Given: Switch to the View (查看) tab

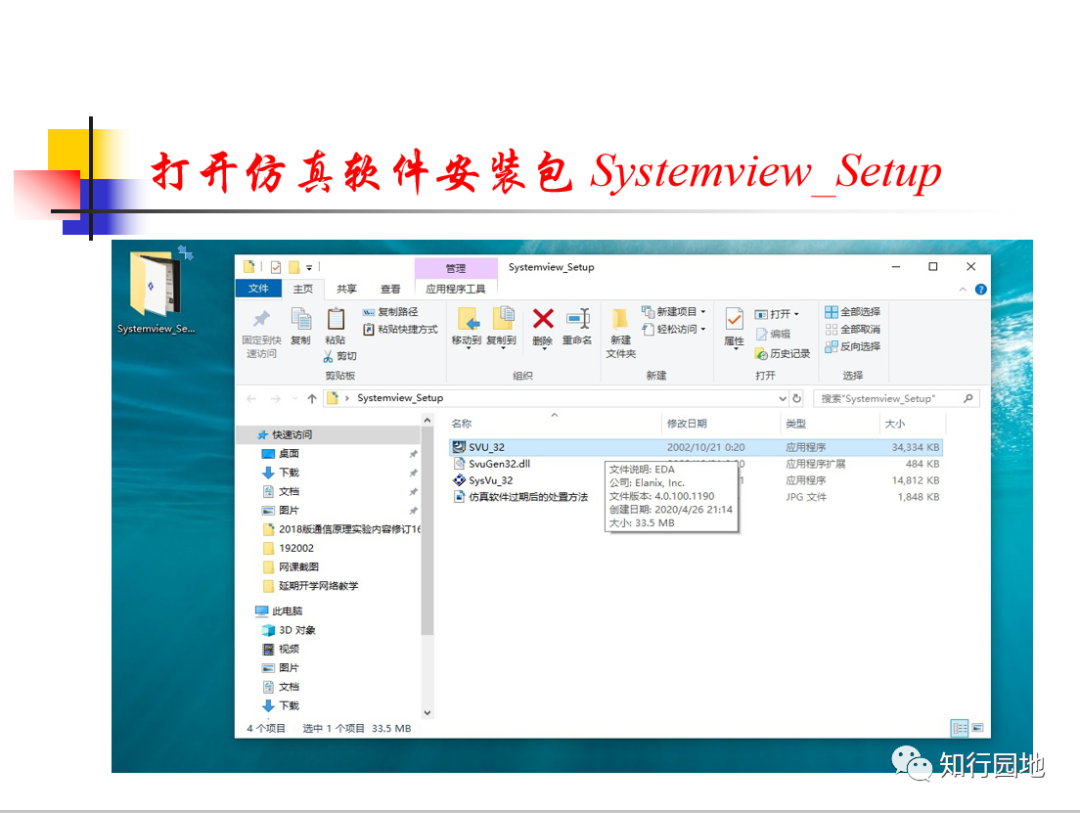Looking at the screenshot, I should 390,289.
